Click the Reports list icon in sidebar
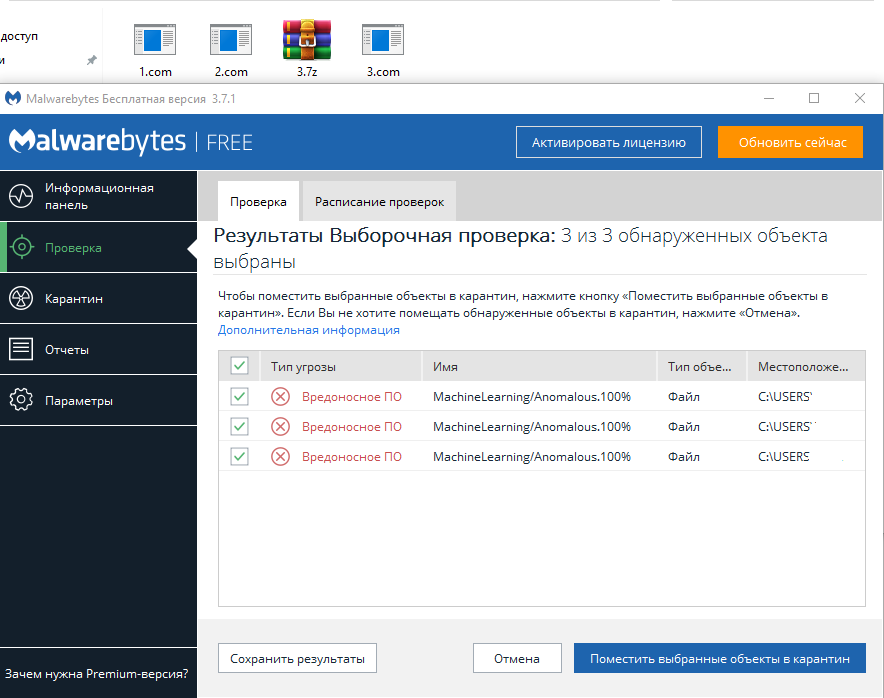This screenshot has height=698, width=884. click(x=21, y=349)
